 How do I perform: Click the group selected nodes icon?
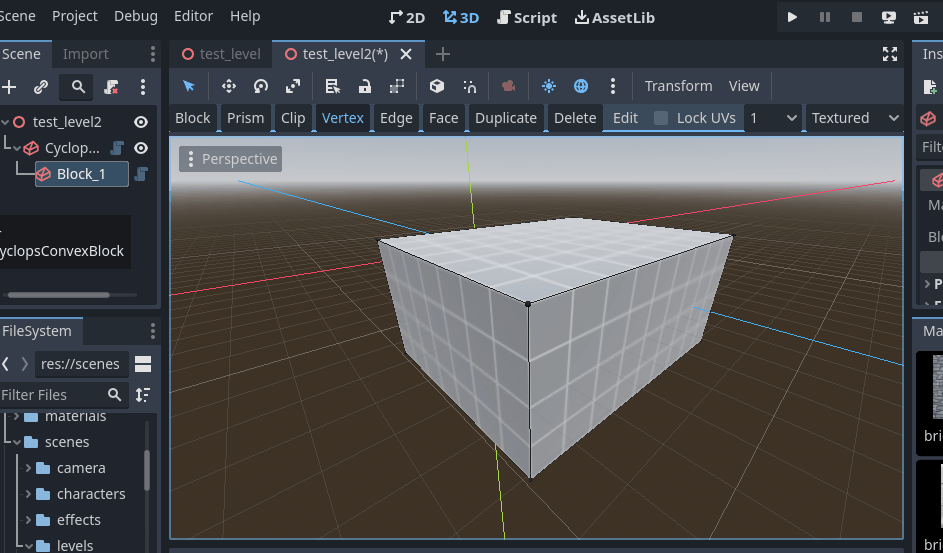click(397, 86)
